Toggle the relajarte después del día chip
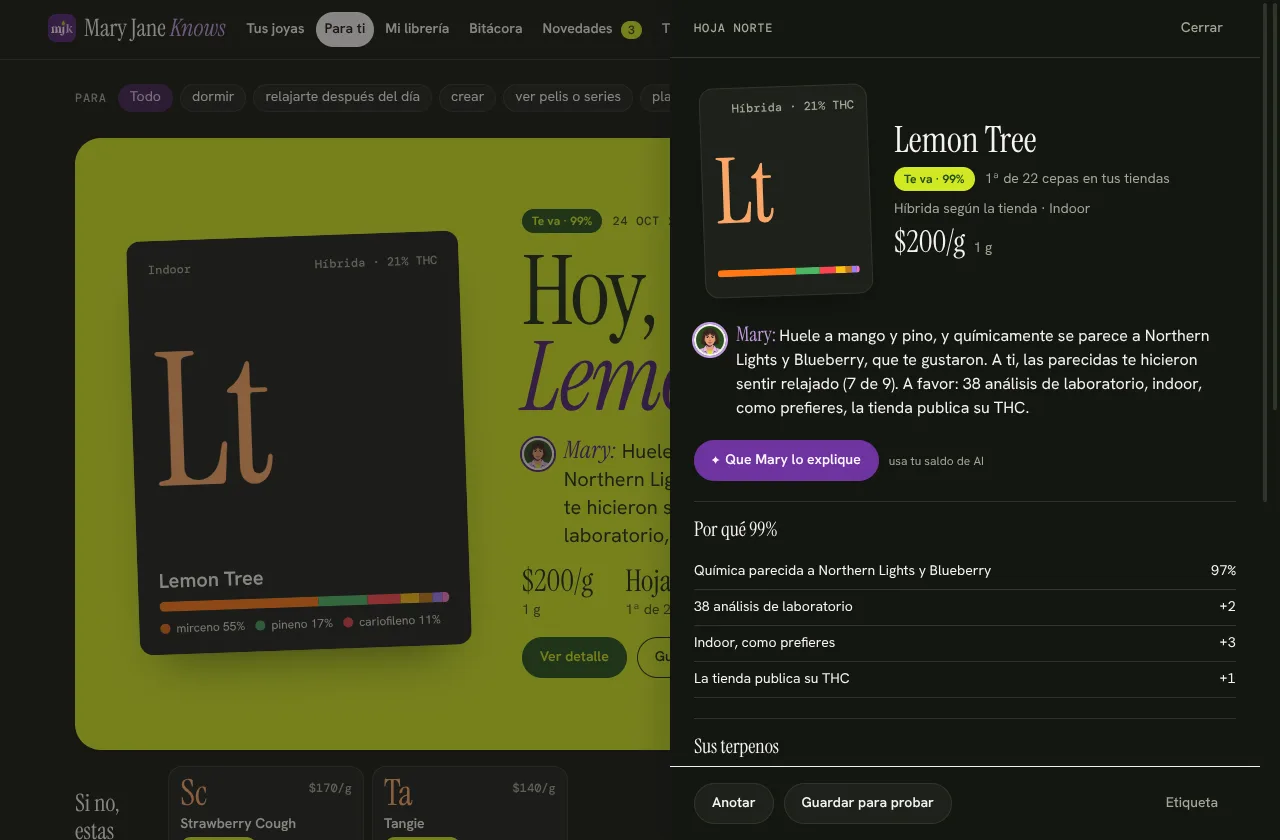Viewport: 1280px width, 840px height. (342, 97)
